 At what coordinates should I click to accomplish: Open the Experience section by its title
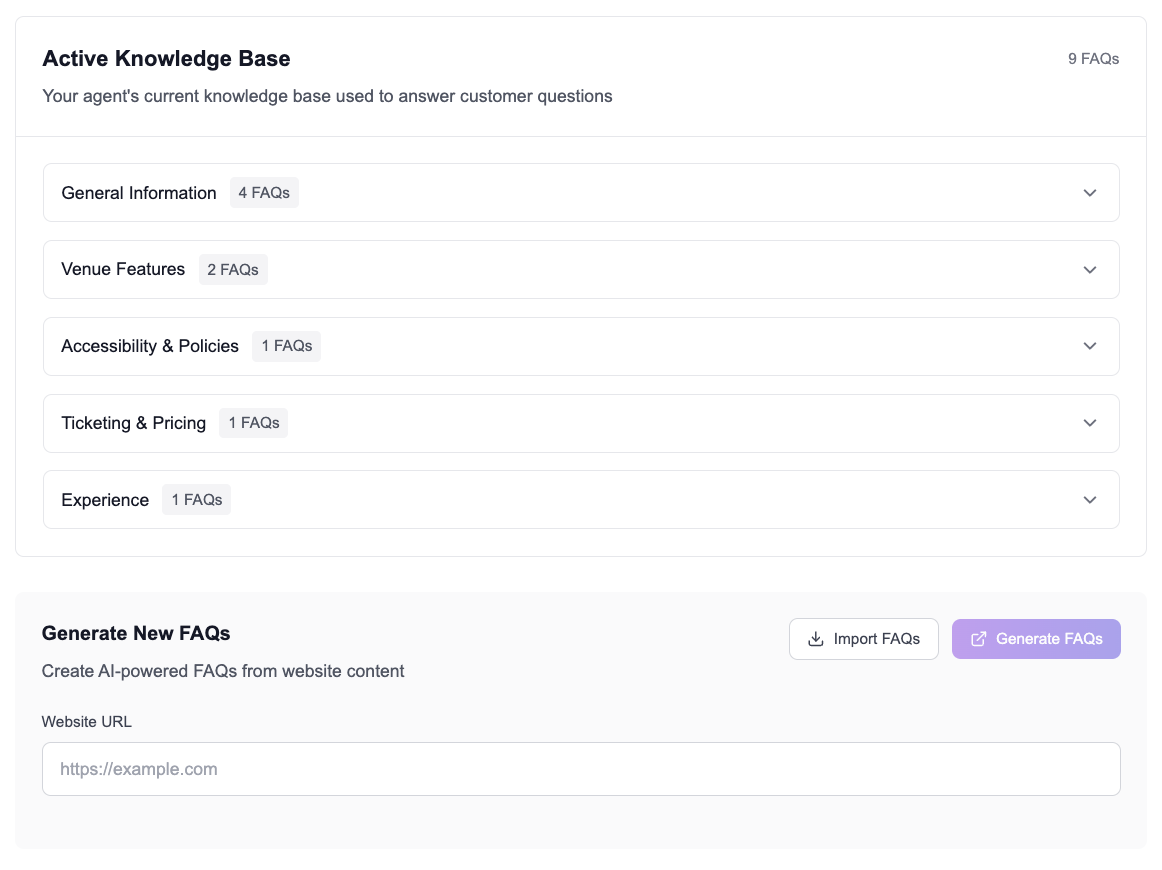pos(105,500)
